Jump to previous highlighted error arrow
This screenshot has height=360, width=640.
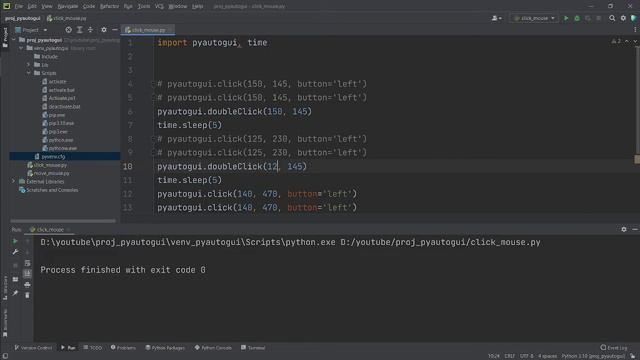(x=627, y=41)
